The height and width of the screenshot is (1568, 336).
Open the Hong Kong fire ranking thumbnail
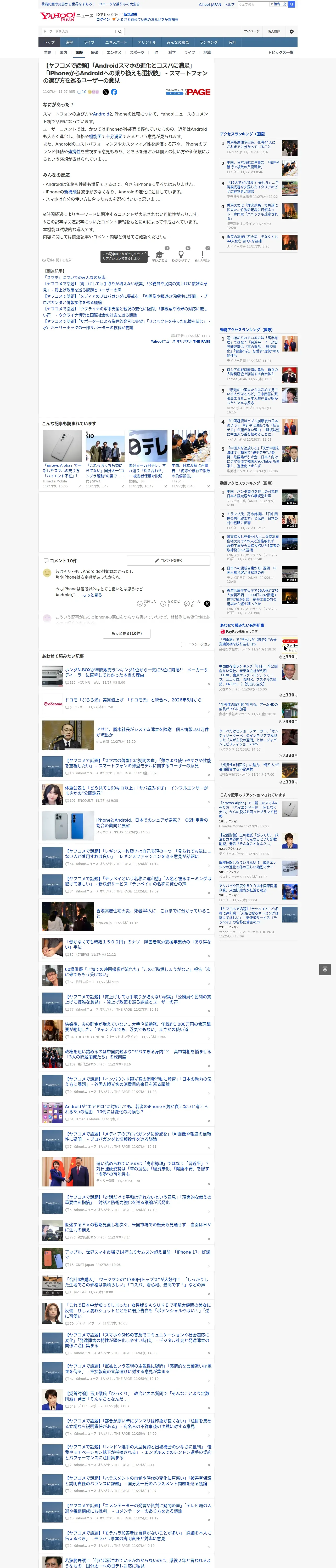point(290,148)
